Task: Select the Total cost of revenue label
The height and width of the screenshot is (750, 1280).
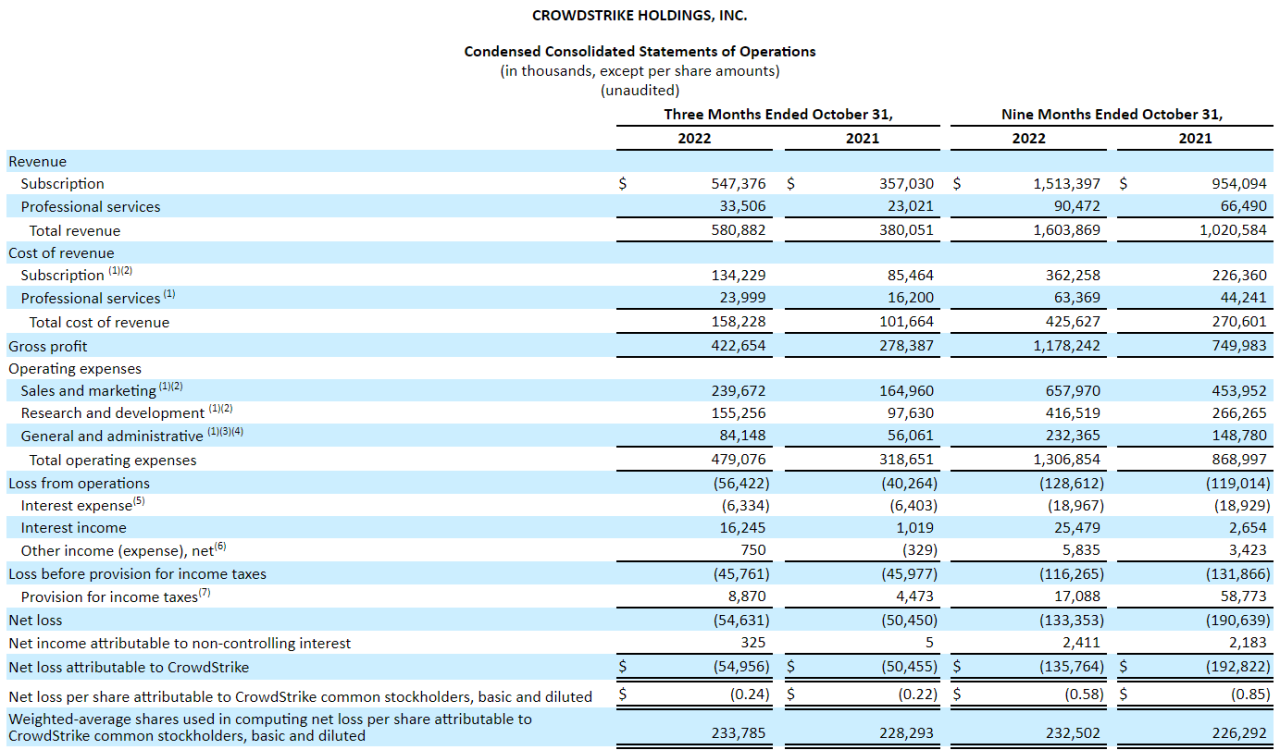Action: click(x=99, y=322)
